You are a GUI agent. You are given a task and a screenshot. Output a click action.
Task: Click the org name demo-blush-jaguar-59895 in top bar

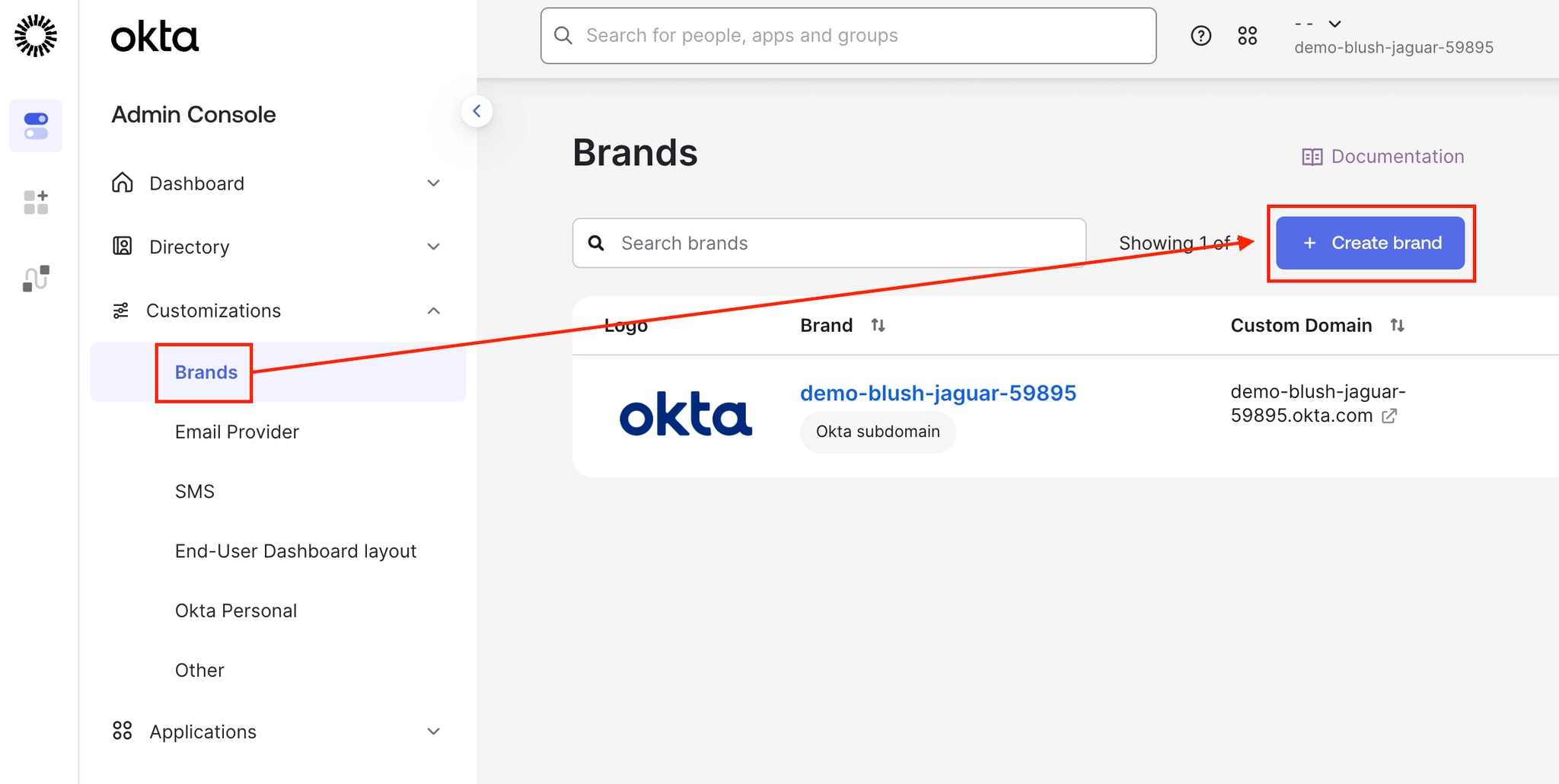[1394, 47]
